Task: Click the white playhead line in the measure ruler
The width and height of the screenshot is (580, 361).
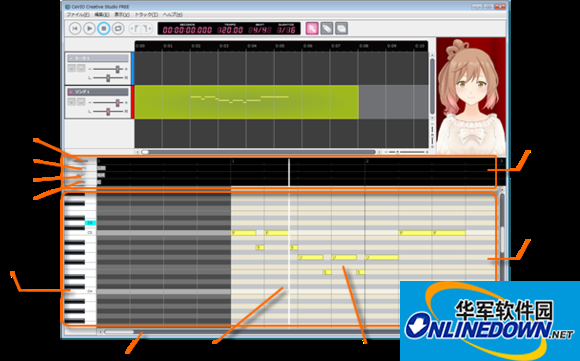Action: point(289,172)
